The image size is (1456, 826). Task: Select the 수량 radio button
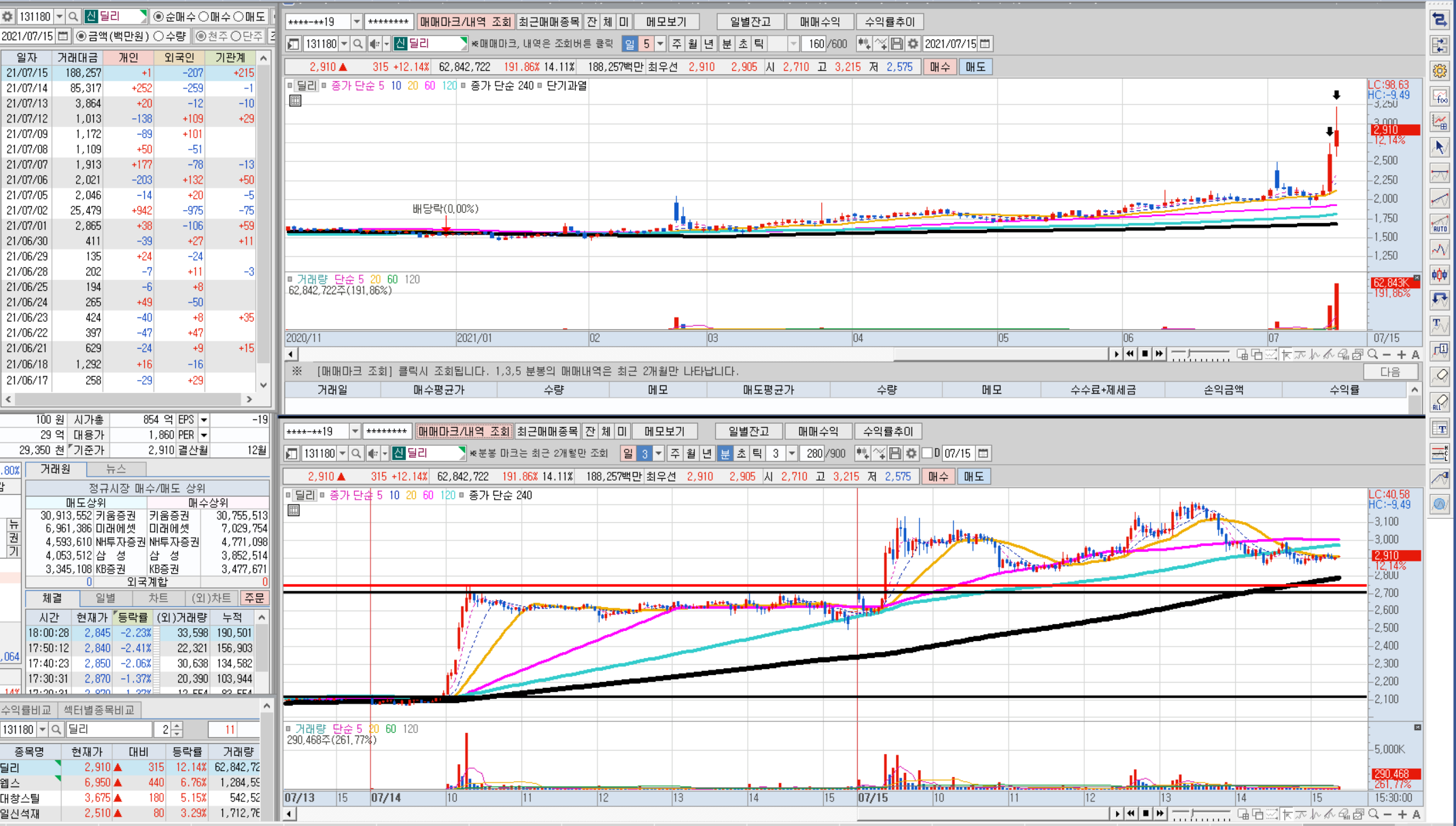(159, 36)
